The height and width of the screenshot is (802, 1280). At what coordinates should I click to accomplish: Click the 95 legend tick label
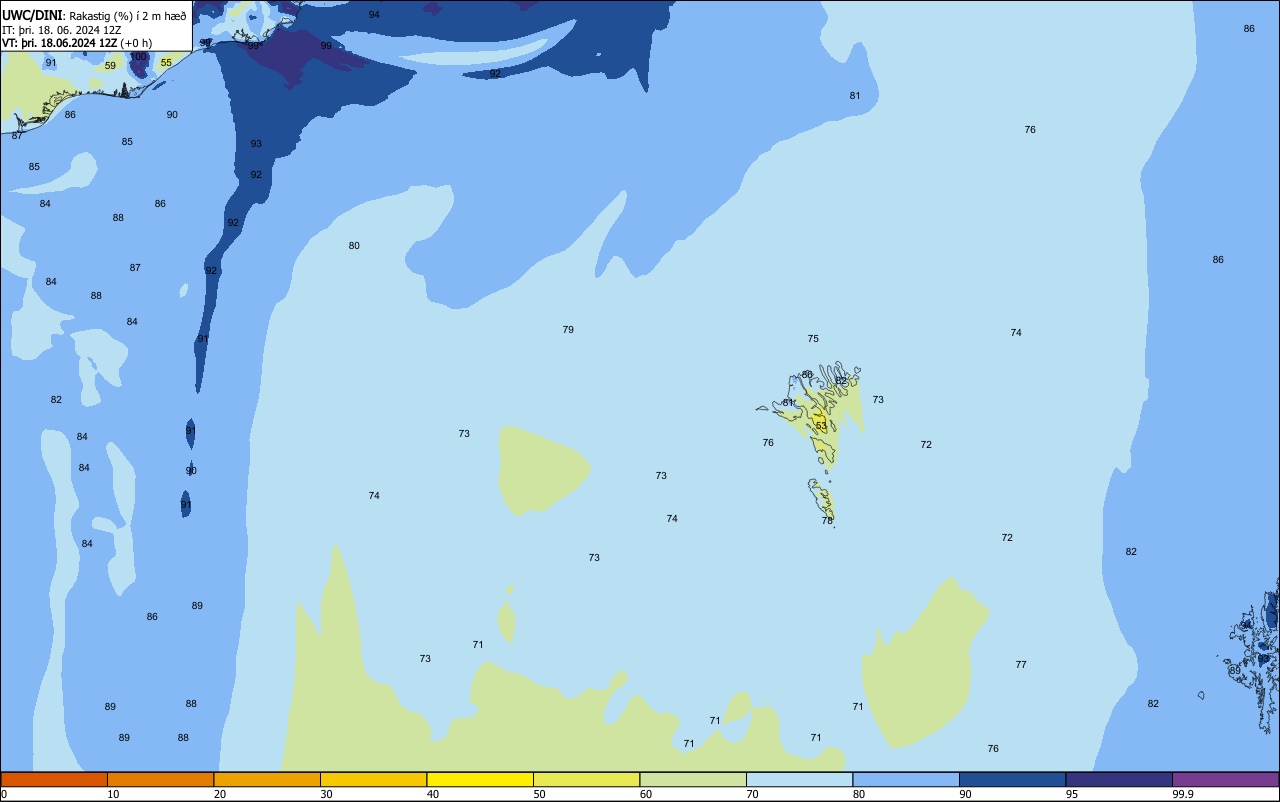click(1072, 794)
